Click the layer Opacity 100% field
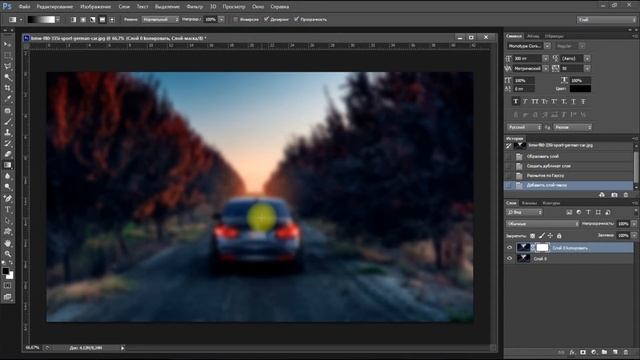 623,224
